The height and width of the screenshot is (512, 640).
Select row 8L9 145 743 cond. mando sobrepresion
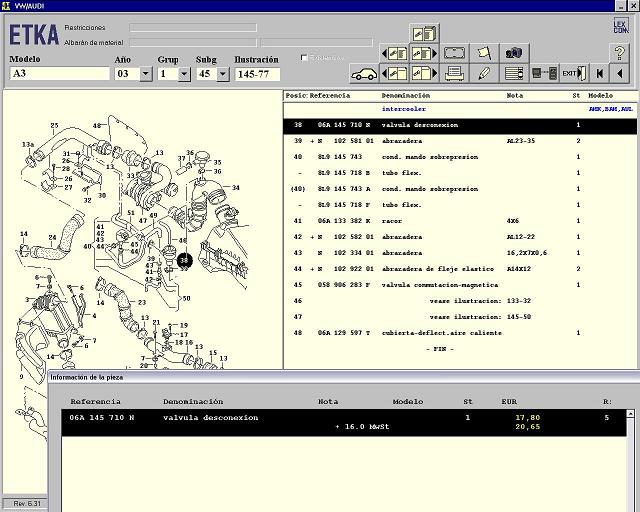[x=460, y=157]
